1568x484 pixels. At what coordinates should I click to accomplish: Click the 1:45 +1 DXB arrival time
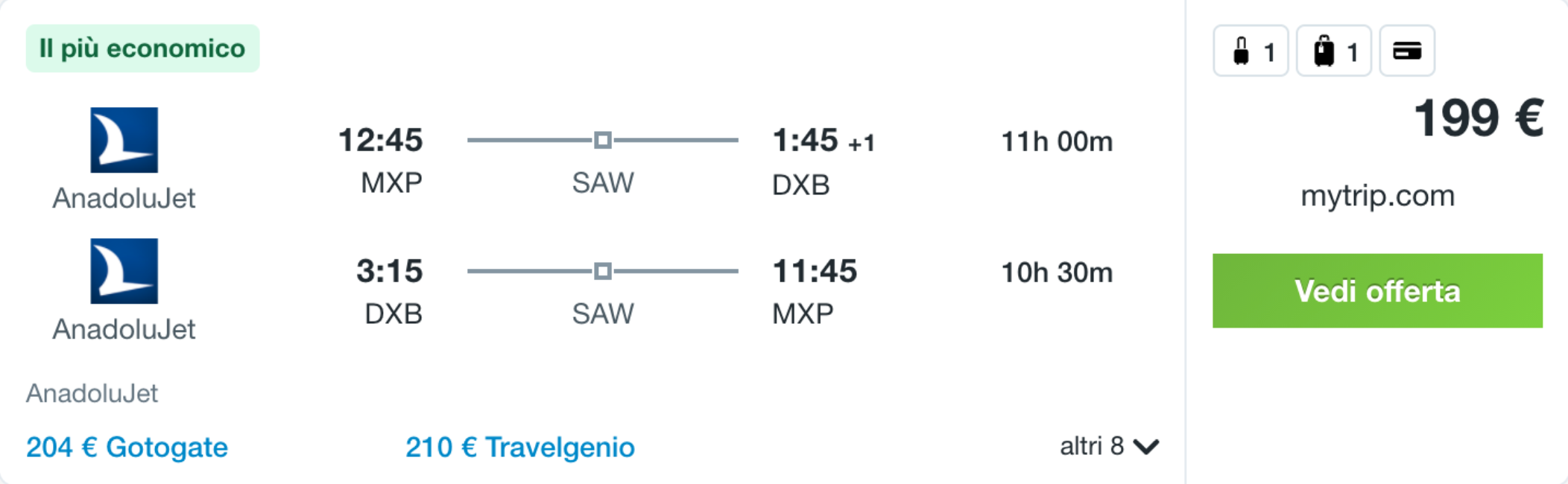823,140
